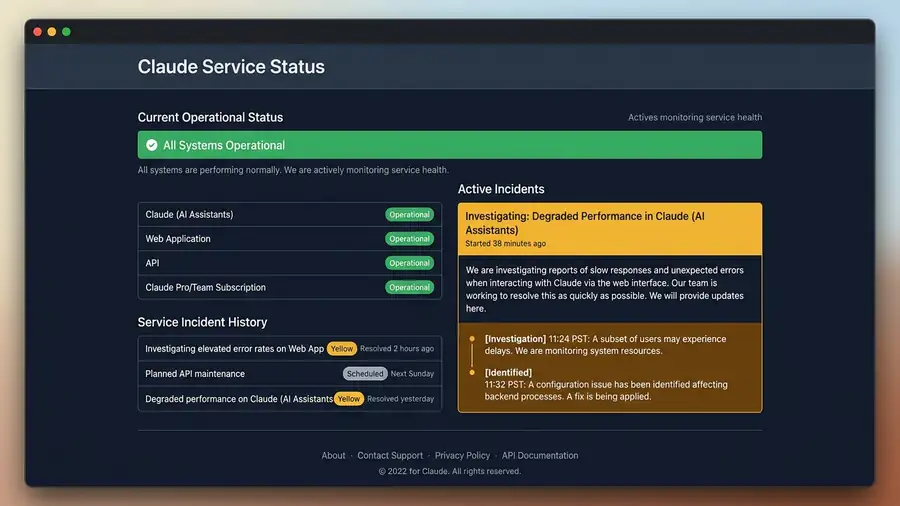The height and width of the screenshot is (506, 900).
Task: Click the [Investigation] 11:24 PST update entry
Action: point(606,345)
